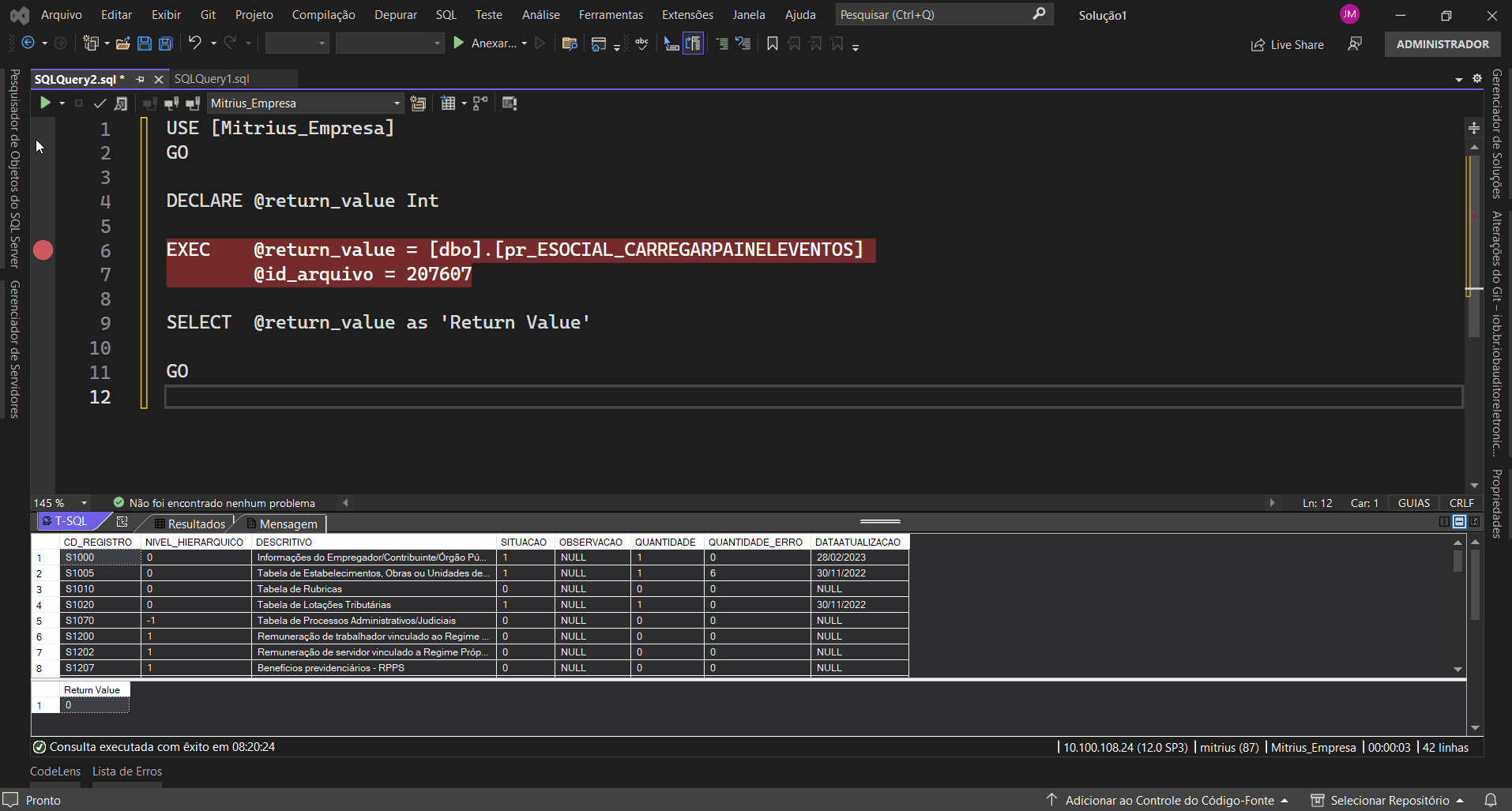Click inside the Pesquisar search box
The width and height of the screenshot is (1512, 811).
(932, 15)
